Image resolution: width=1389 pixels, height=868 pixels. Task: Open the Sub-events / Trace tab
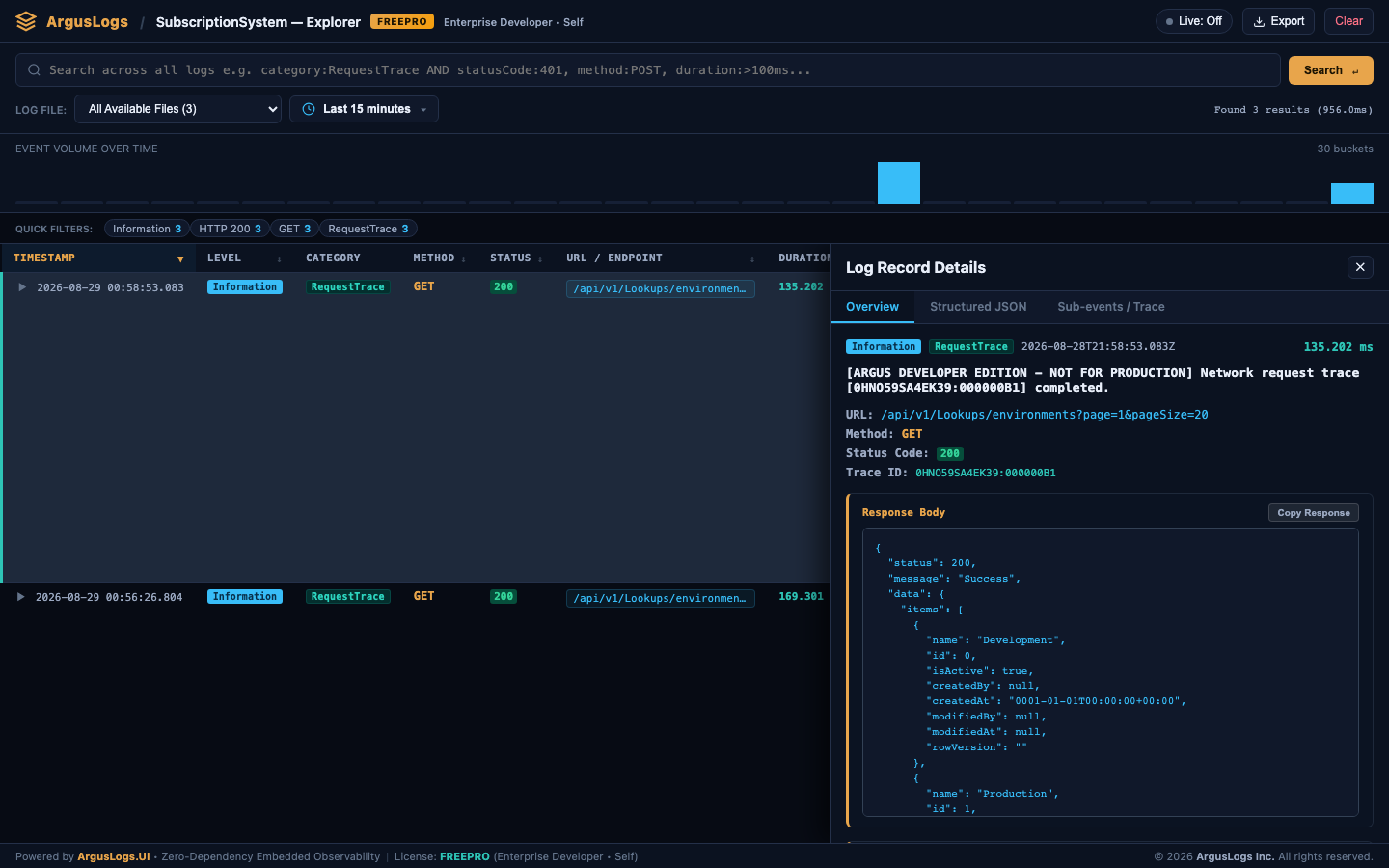pos(1111,307)
